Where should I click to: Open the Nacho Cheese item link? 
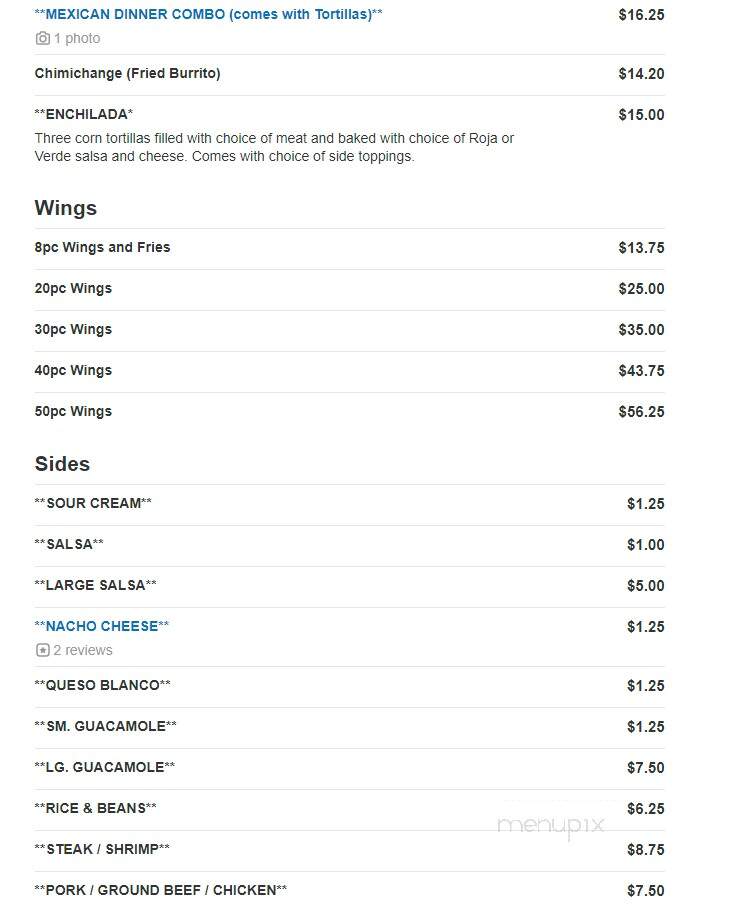point(102,626)
